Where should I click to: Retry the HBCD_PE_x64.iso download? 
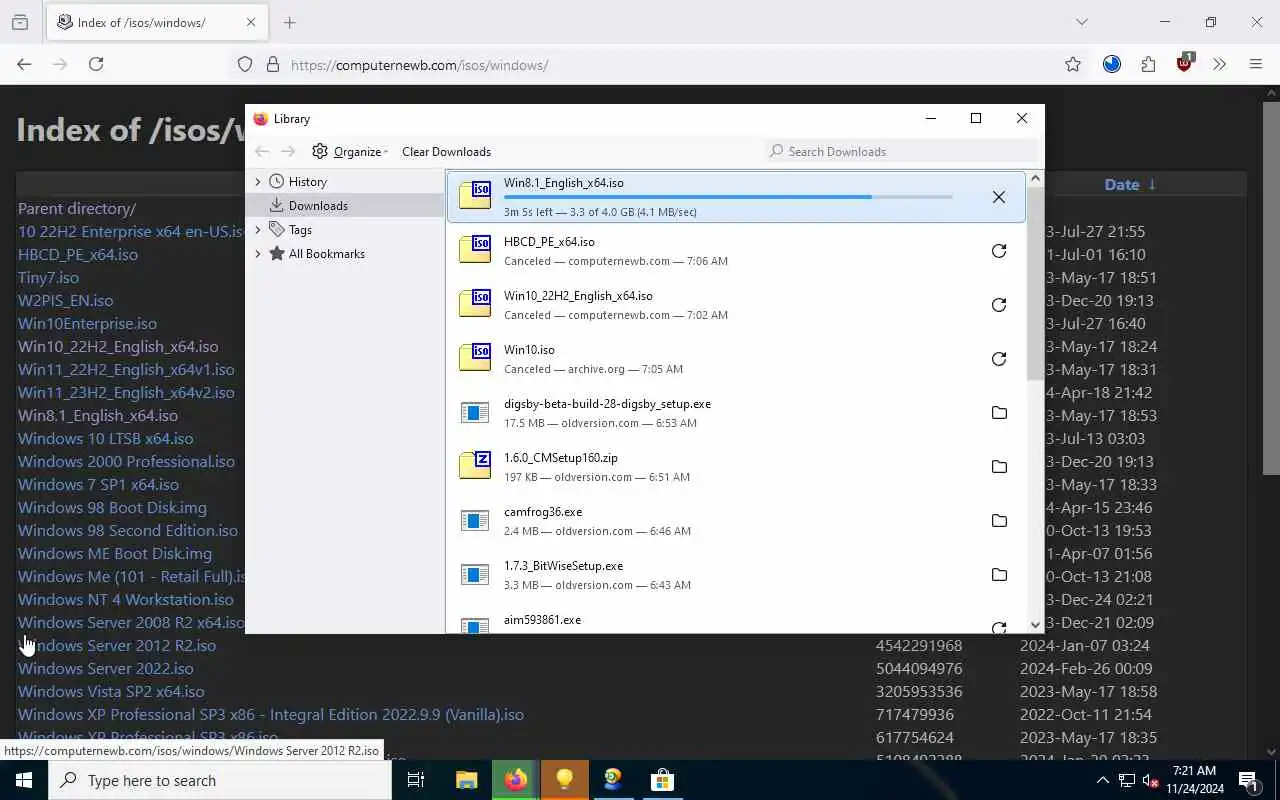(998, 251)
